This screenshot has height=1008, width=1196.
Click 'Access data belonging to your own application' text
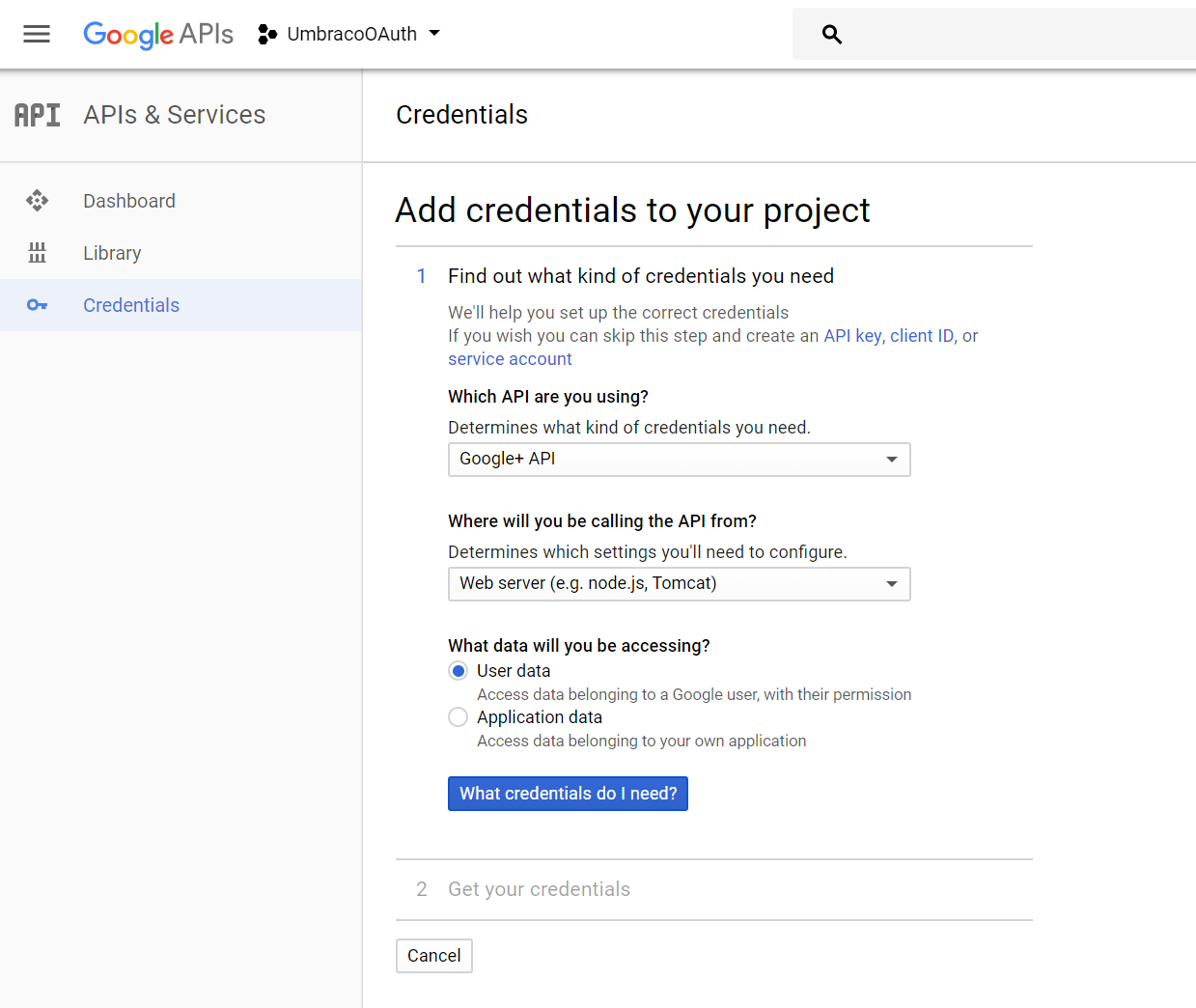coord(642,742)
